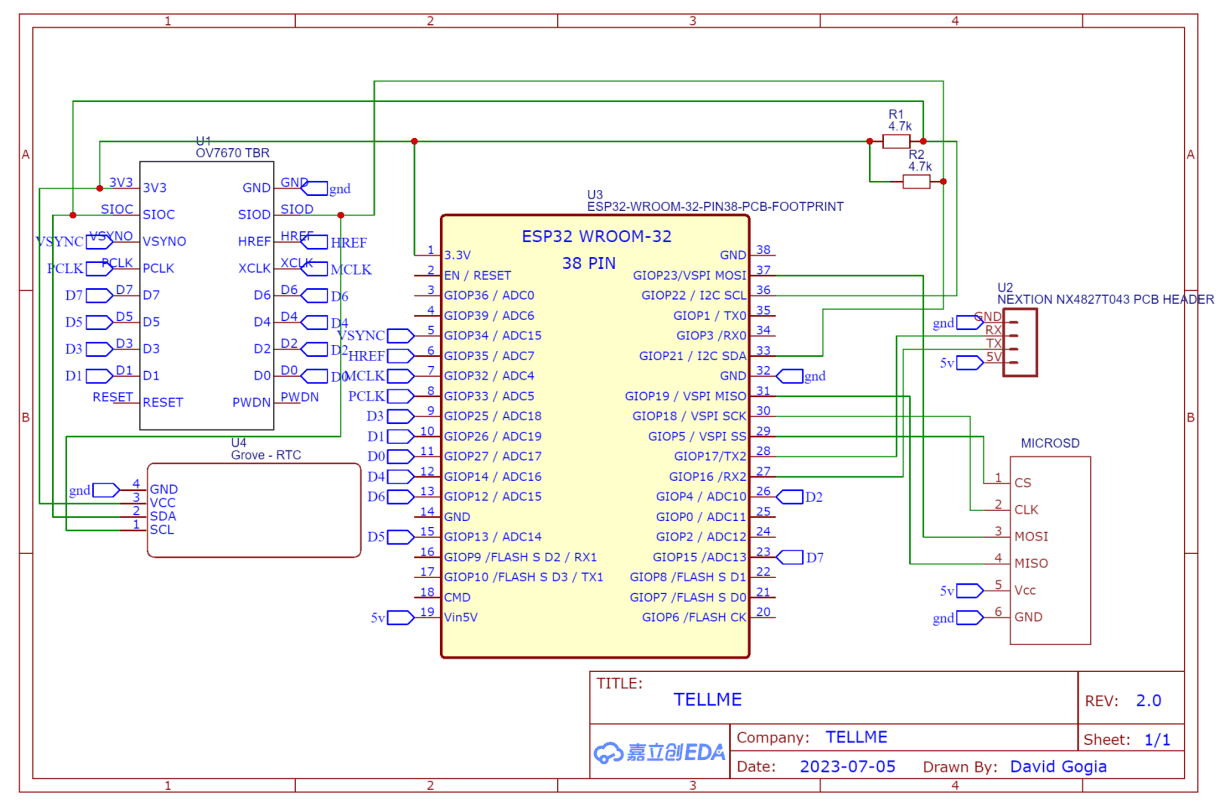Select the 5v net flag at Nextion header

click(970, 363)
